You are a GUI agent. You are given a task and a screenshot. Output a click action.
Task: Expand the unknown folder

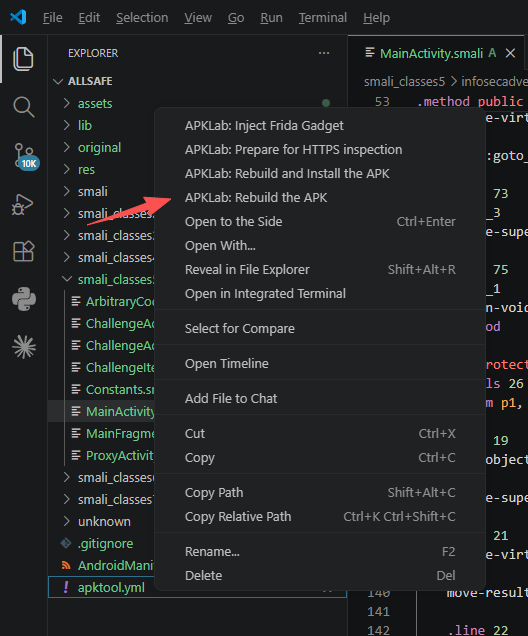click(67, 521)
